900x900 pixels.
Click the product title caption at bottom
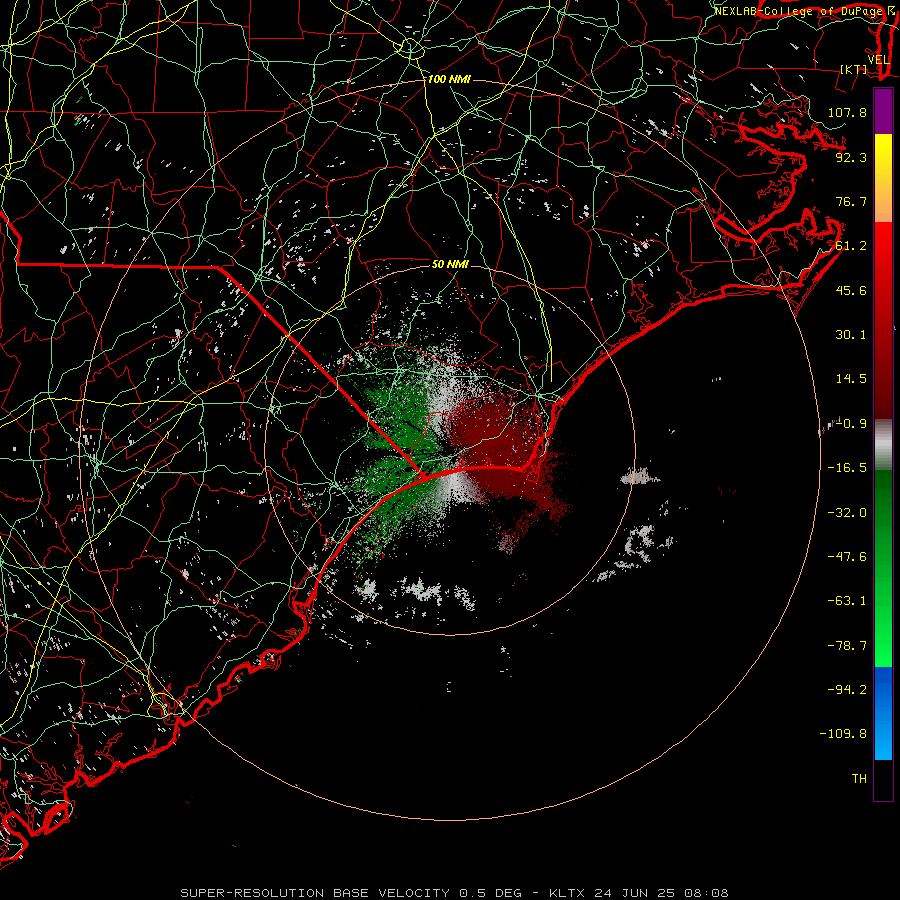click(x=454, y=893)
